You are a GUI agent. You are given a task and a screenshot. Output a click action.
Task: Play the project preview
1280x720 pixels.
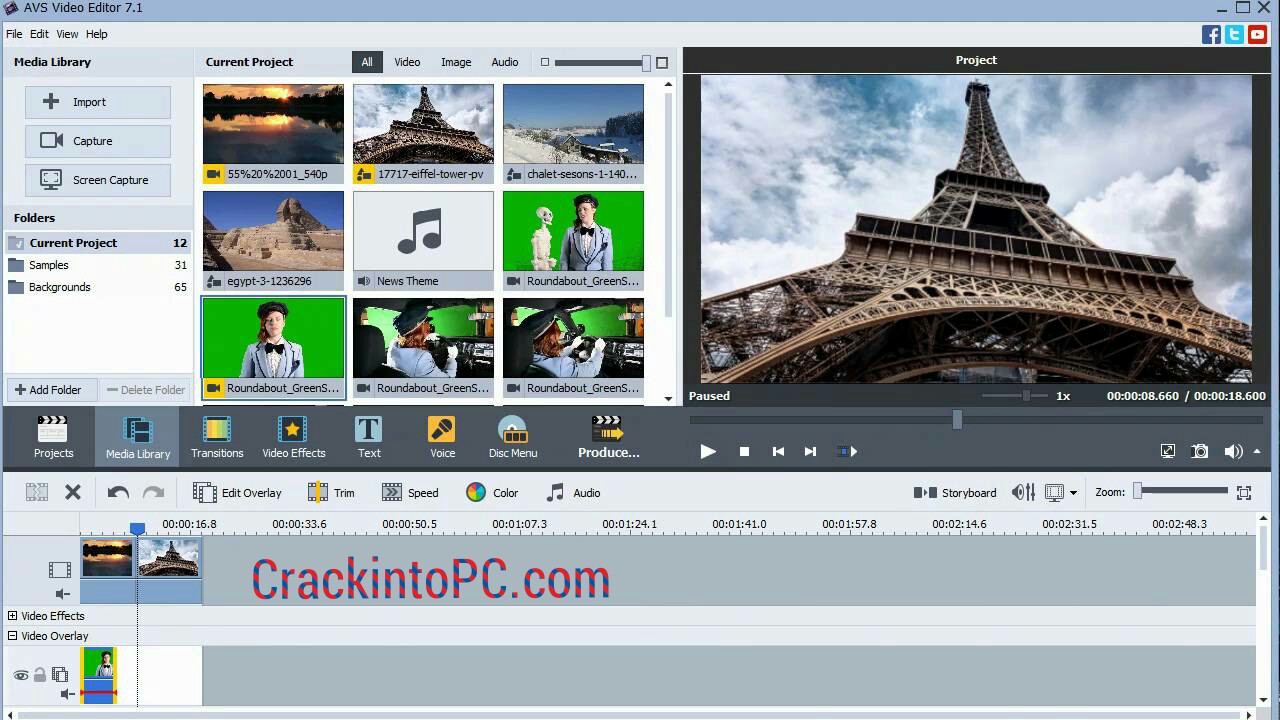[x=707, y=451]
